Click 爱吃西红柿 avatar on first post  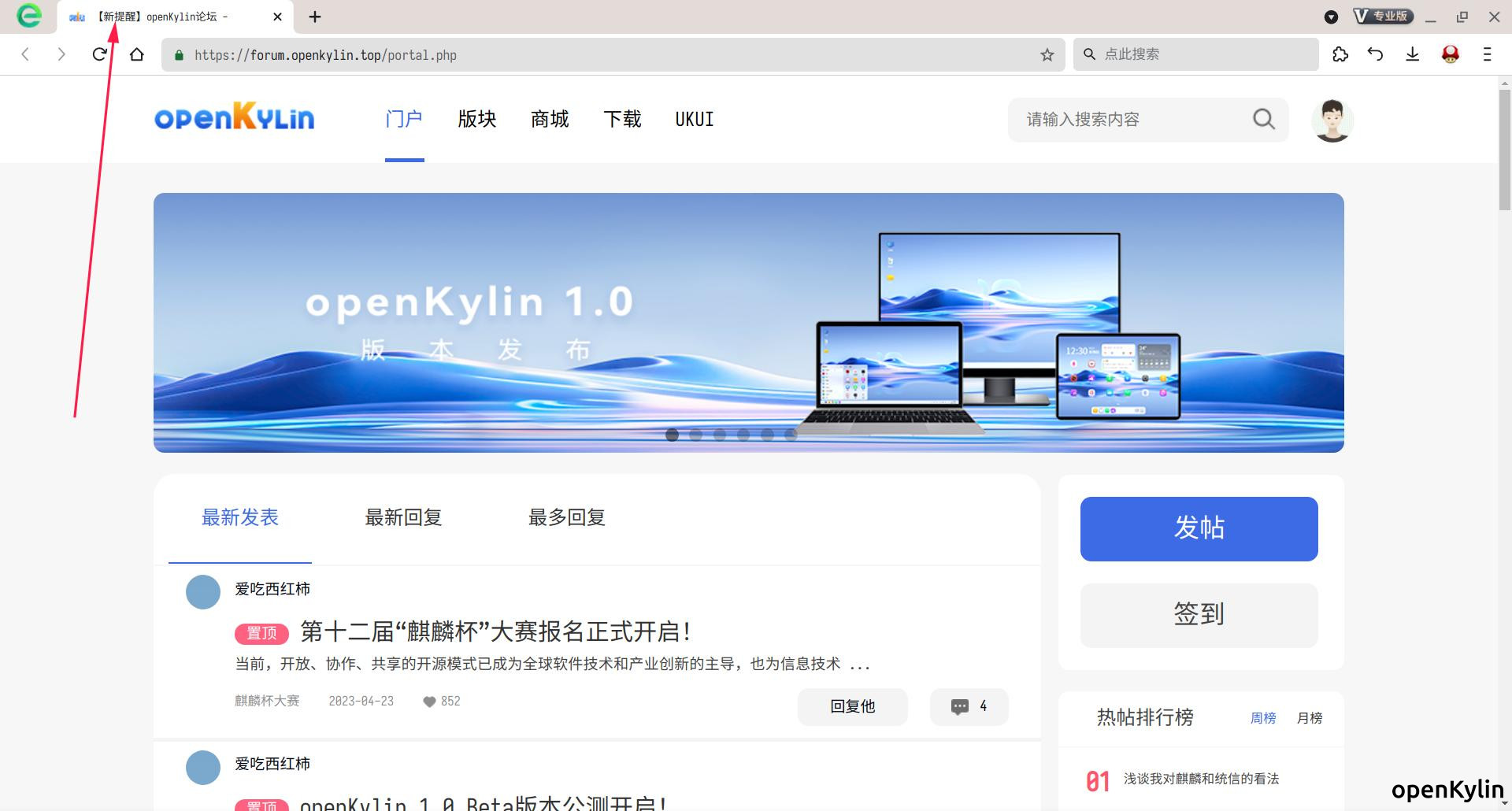tap(203, 592)
